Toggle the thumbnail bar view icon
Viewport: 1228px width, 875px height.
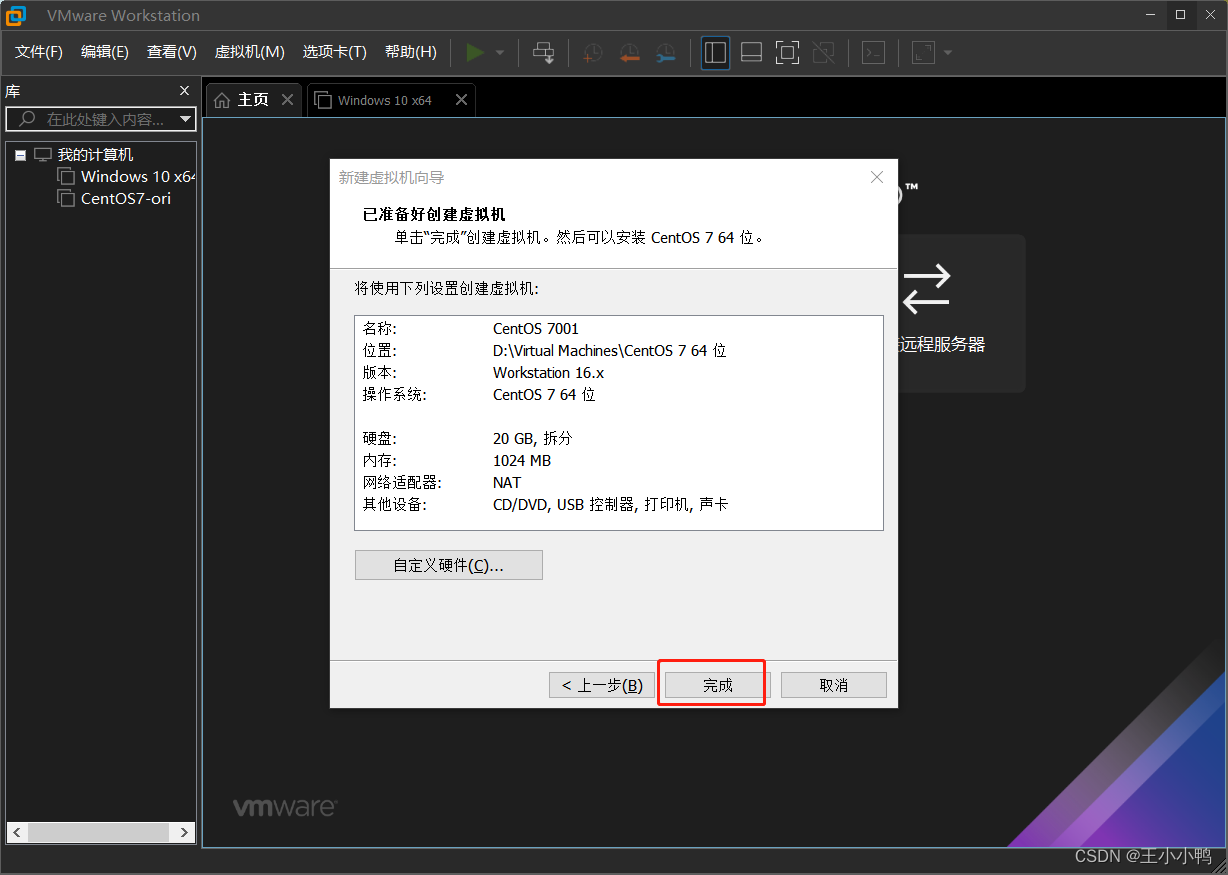click(751, 53)
